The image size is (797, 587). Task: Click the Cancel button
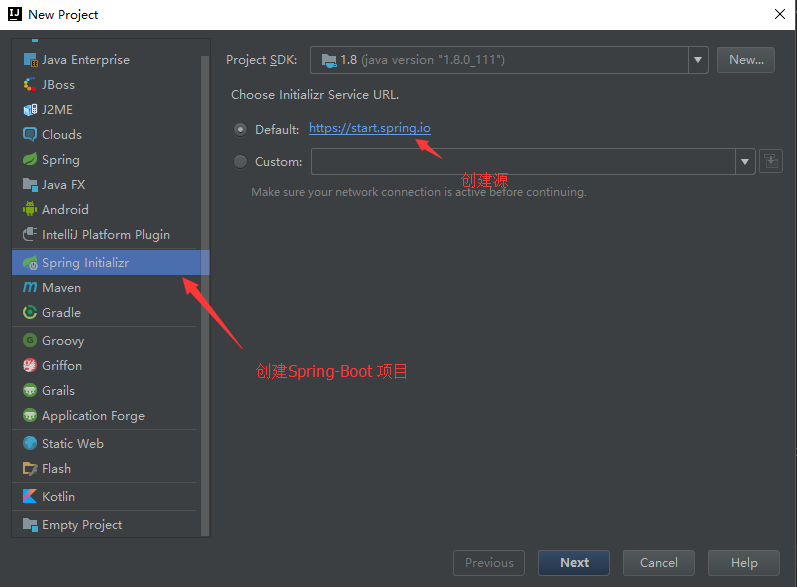pyautogui.click(x=659, y=563)
